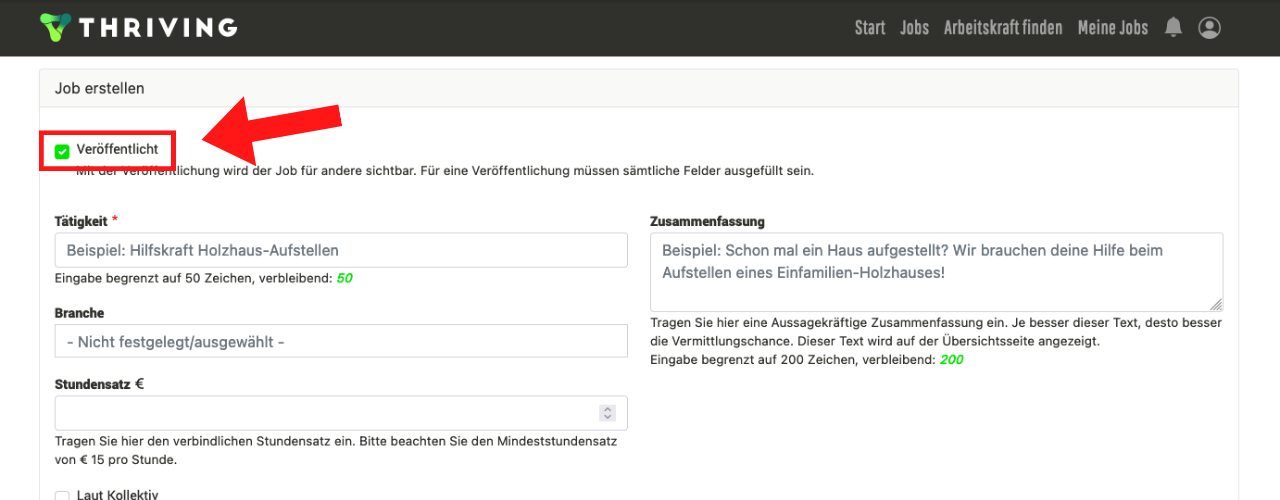Image resolution: width=1280 pixels, height=500 pixels.
Task: Open Meine Jobs page
Action: (1113, 27)
